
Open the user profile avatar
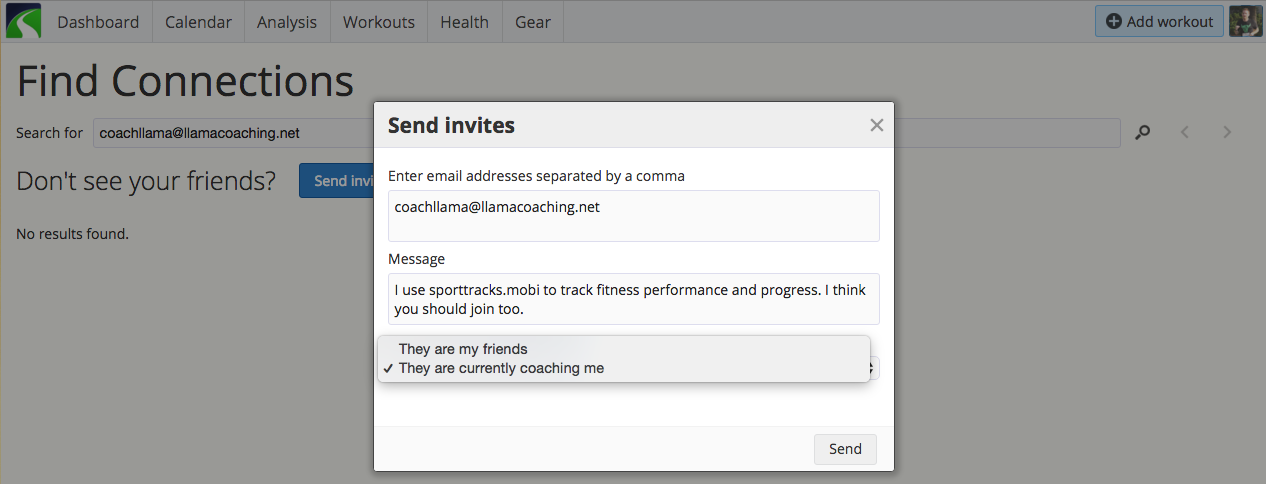point(1245,21)
